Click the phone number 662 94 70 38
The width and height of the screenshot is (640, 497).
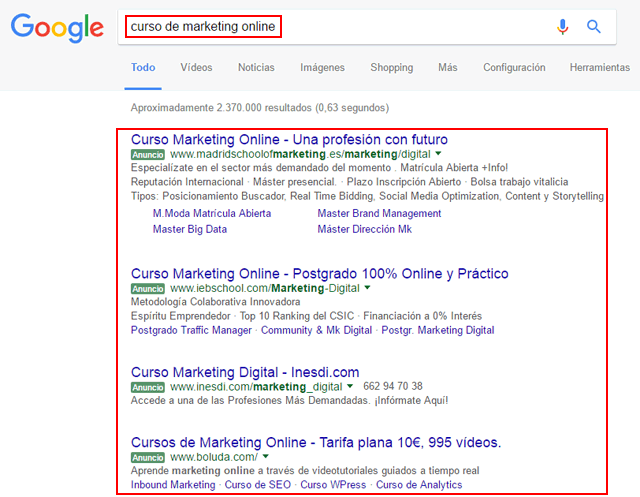pyautogui.click(x=393, y=386)
